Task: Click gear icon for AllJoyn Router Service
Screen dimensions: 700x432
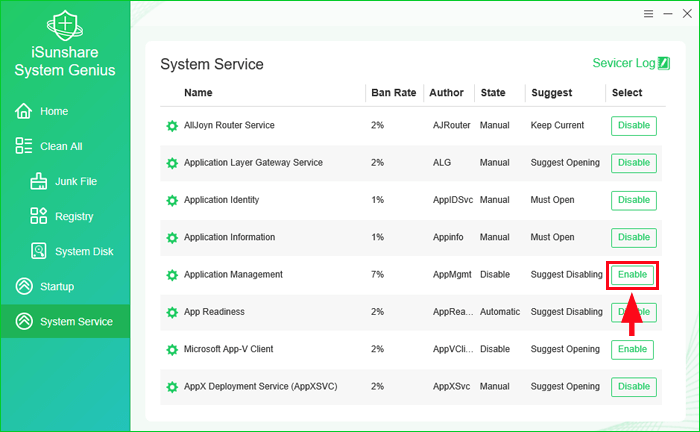Action: click(x=172, y=126)
